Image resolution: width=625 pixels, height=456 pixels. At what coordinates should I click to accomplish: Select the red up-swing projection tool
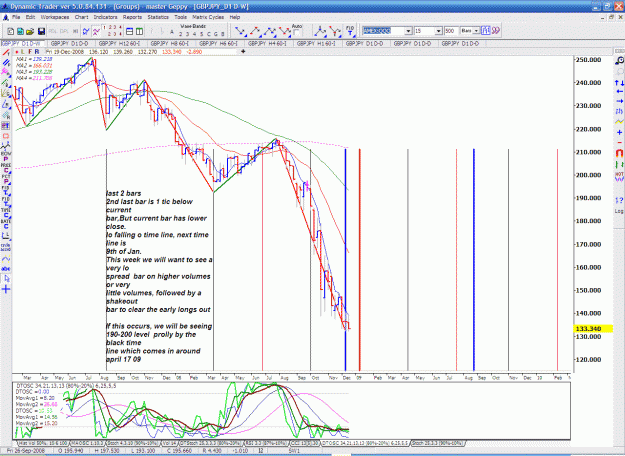[255, 31]
